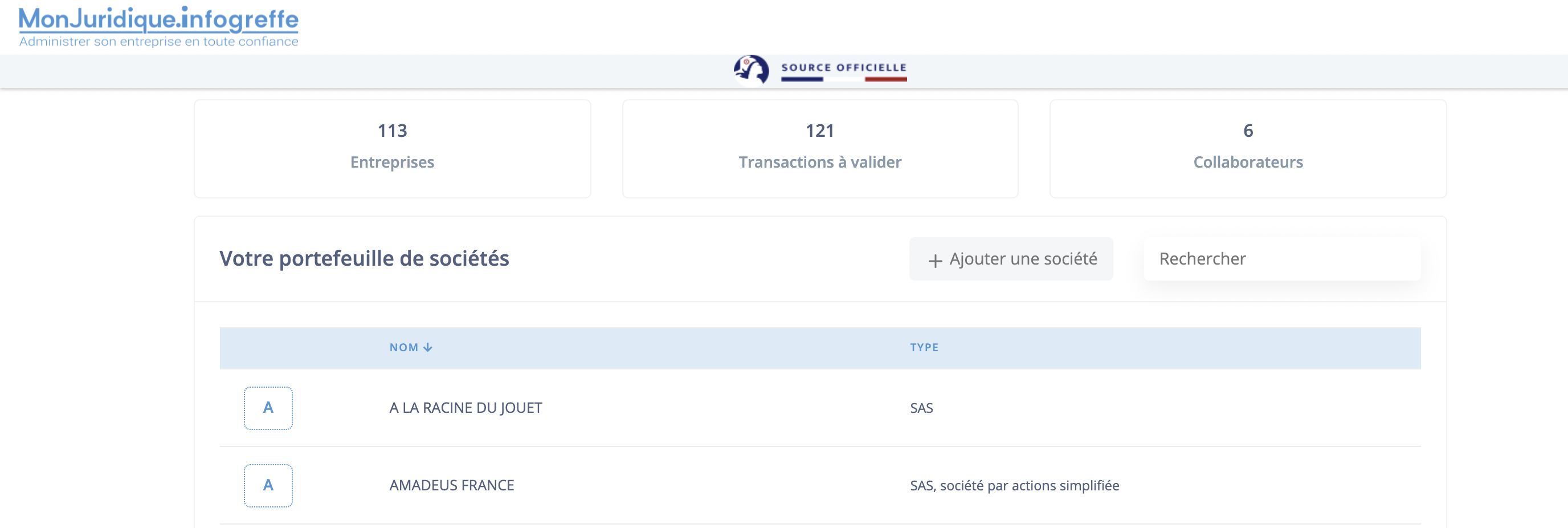Select the A avatar for AMADEUS FRANCE

(268, 485)
